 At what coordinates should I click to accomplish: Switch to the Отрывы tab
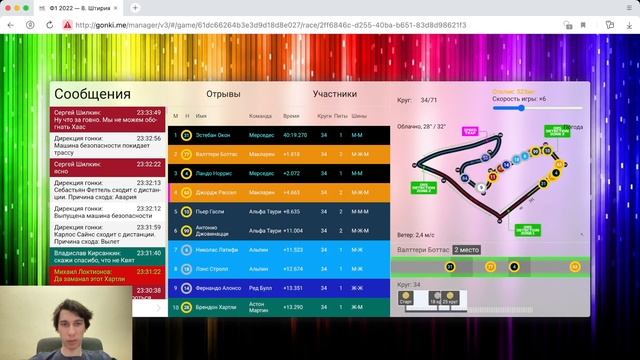223,94
